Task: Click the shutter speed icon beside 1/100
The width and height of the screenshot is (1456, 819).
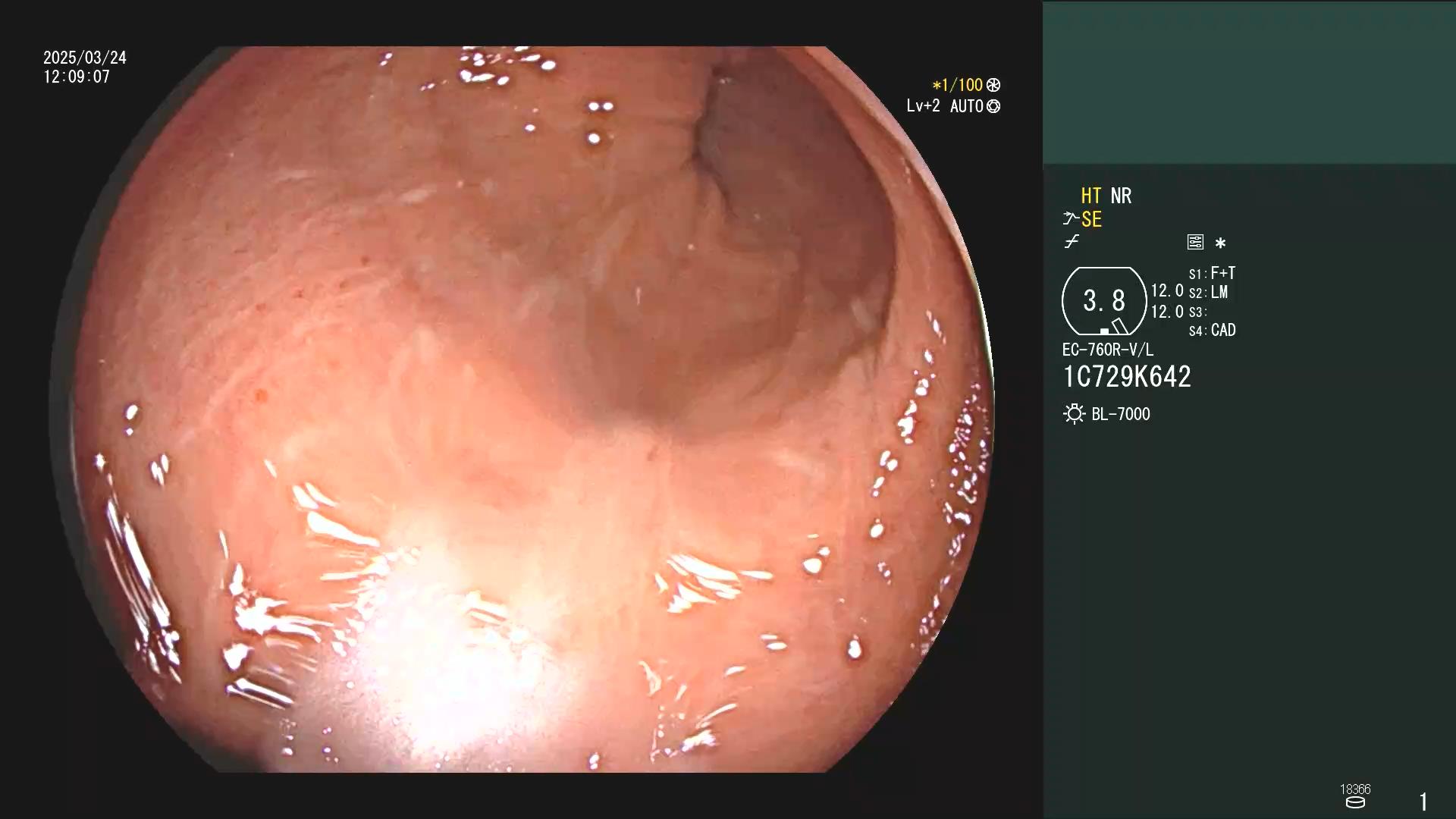Action: point(993,85)
